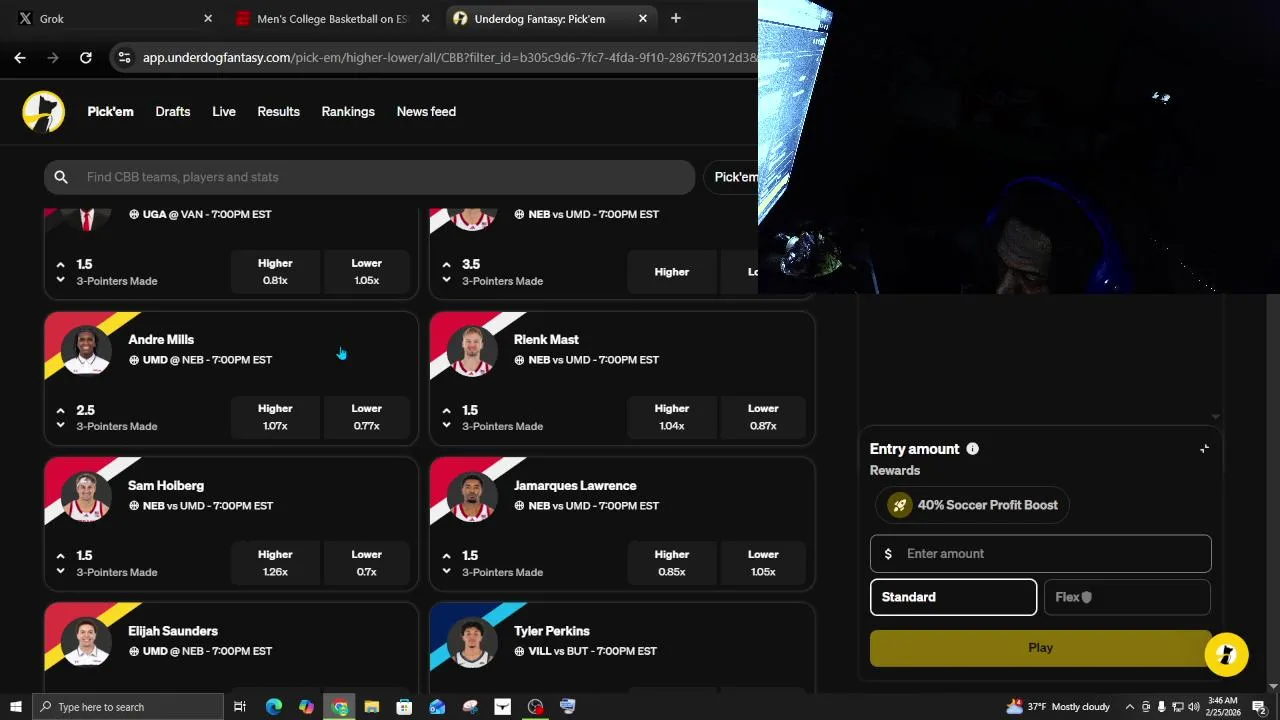Select Lower 0.7x for Sam Hoiberg
This screenshot has width=1280, height=720.
(x=367, y=563)
